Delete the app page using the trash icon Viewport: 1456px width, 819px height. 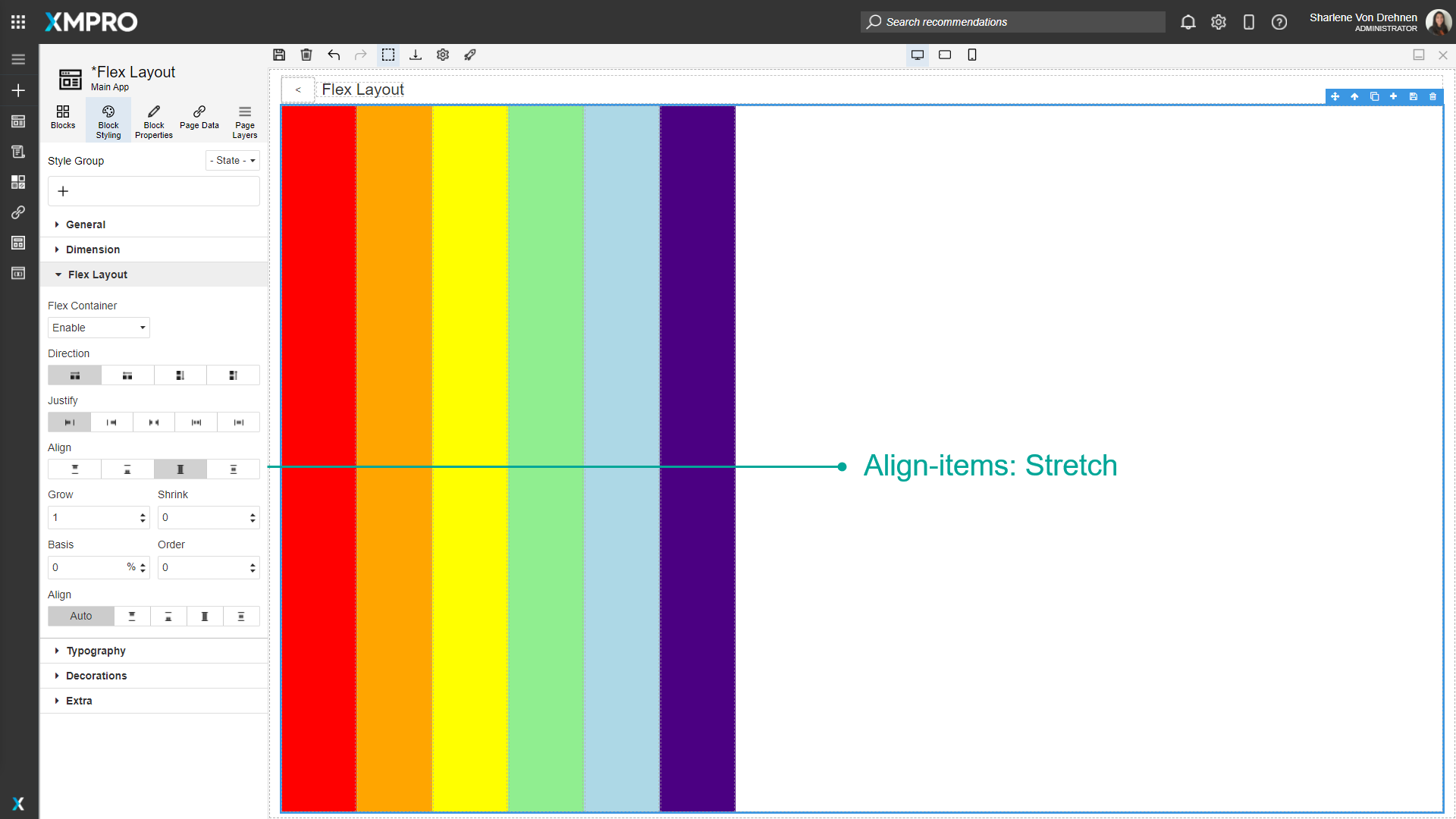tap(306, 55)
